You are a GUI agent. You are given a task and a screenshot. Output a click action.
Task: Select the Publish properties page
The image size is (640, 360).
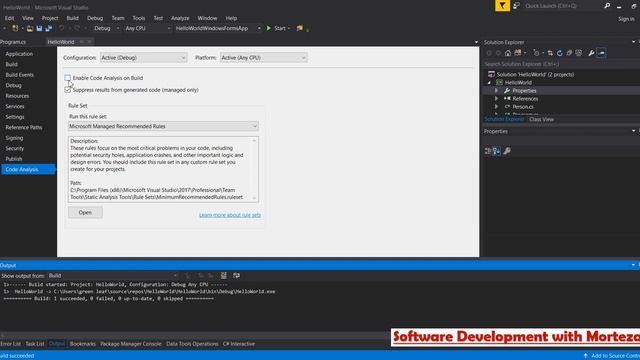14,159
